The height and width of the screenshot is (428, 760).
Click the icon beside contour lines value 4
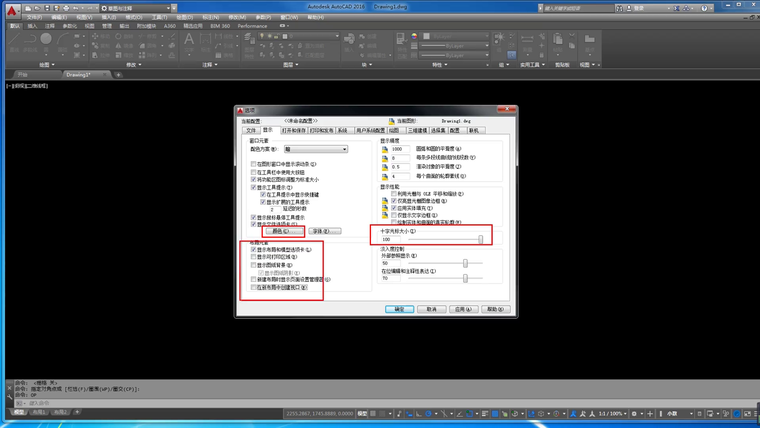(x=385, y=176)
